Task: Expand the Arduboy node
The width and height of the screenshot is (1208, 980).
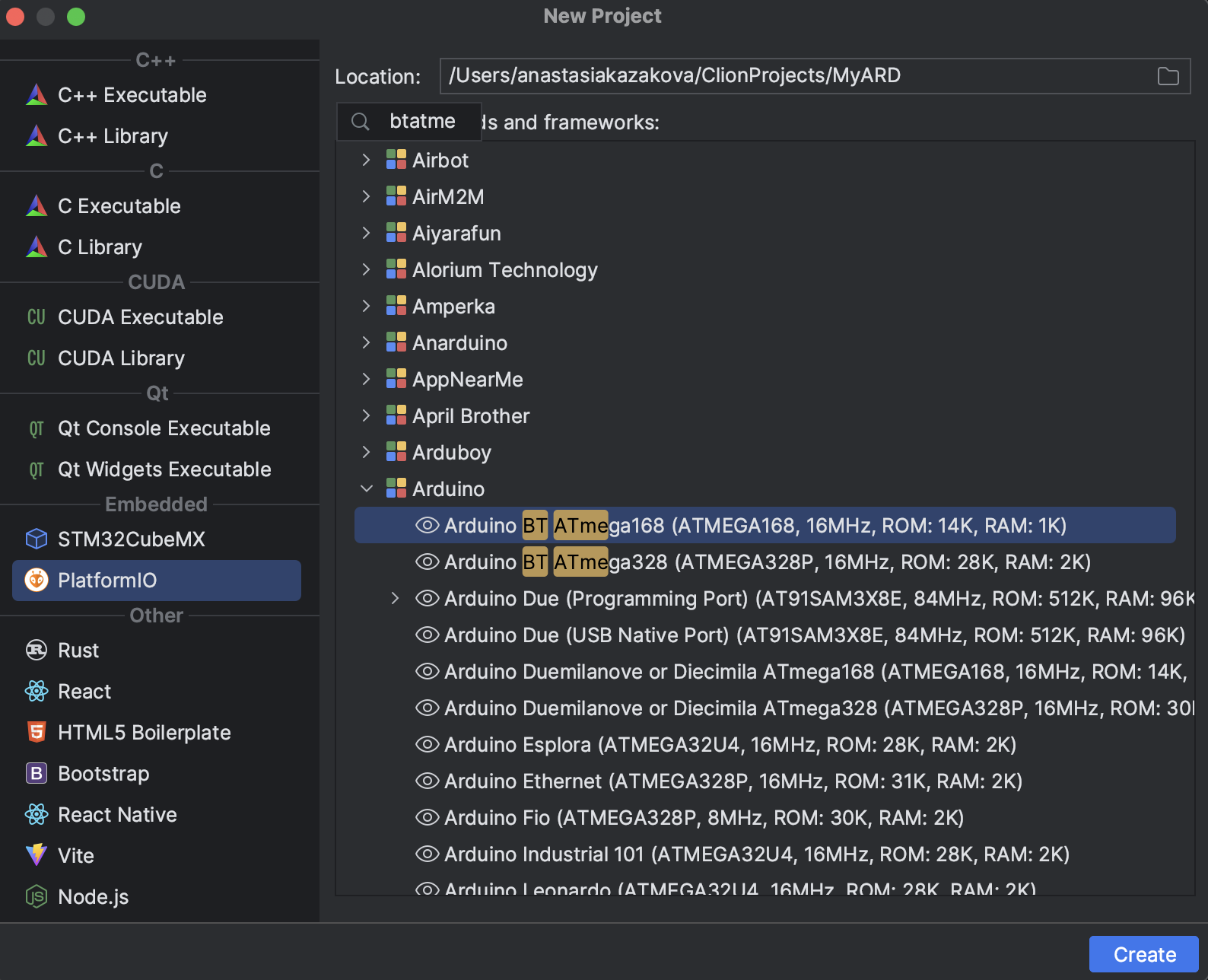Action: click(367, 452)
